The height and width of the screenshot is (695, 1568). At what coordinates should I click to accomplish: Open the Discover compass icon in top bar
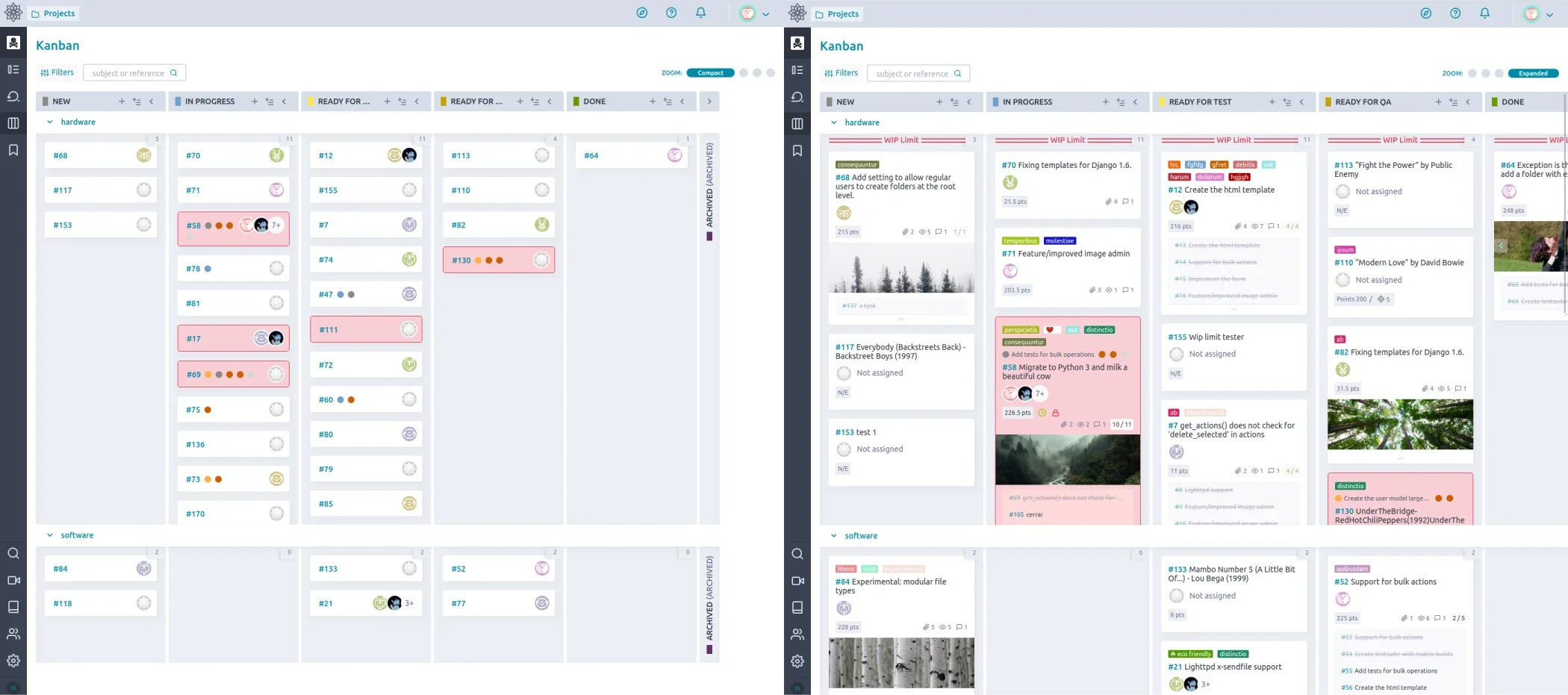click(641, 13)
